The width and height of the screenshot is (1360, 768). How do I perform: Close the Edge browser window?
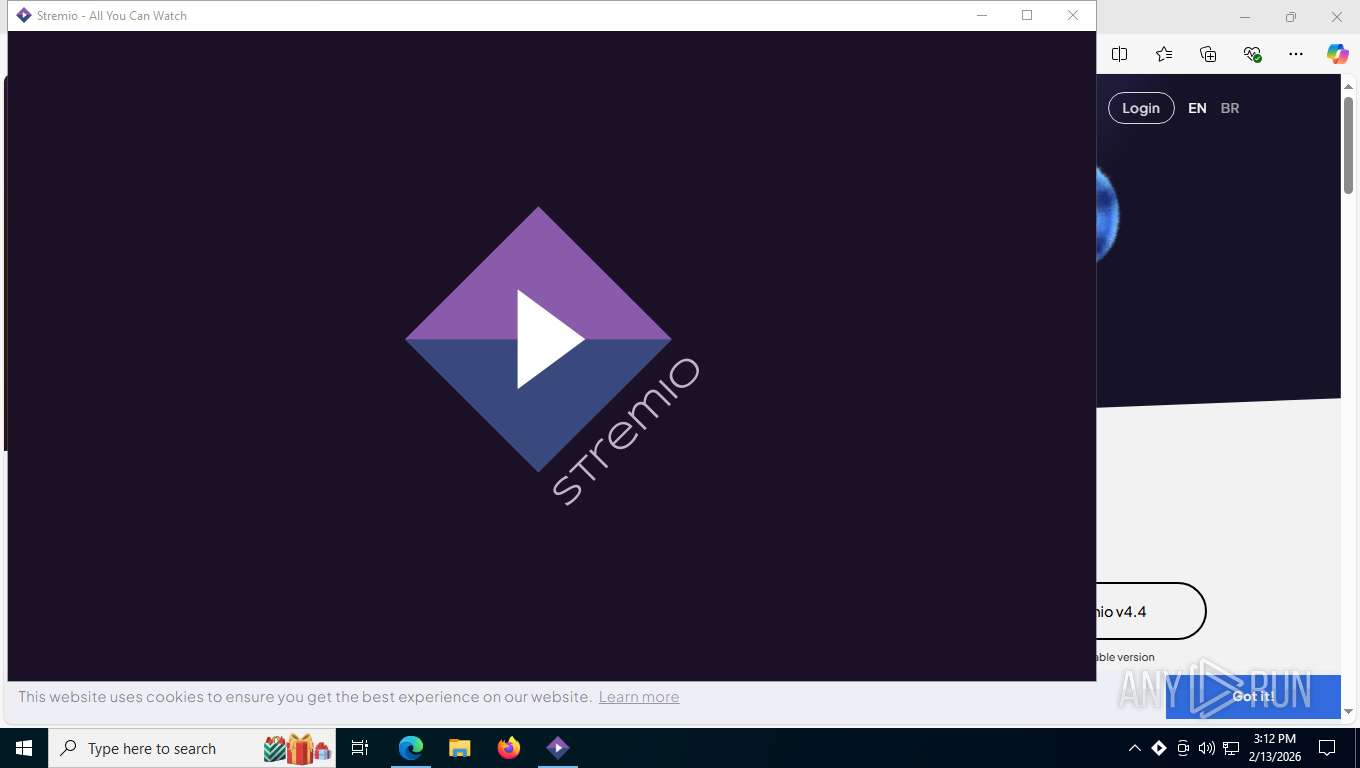click(1337, 17)
